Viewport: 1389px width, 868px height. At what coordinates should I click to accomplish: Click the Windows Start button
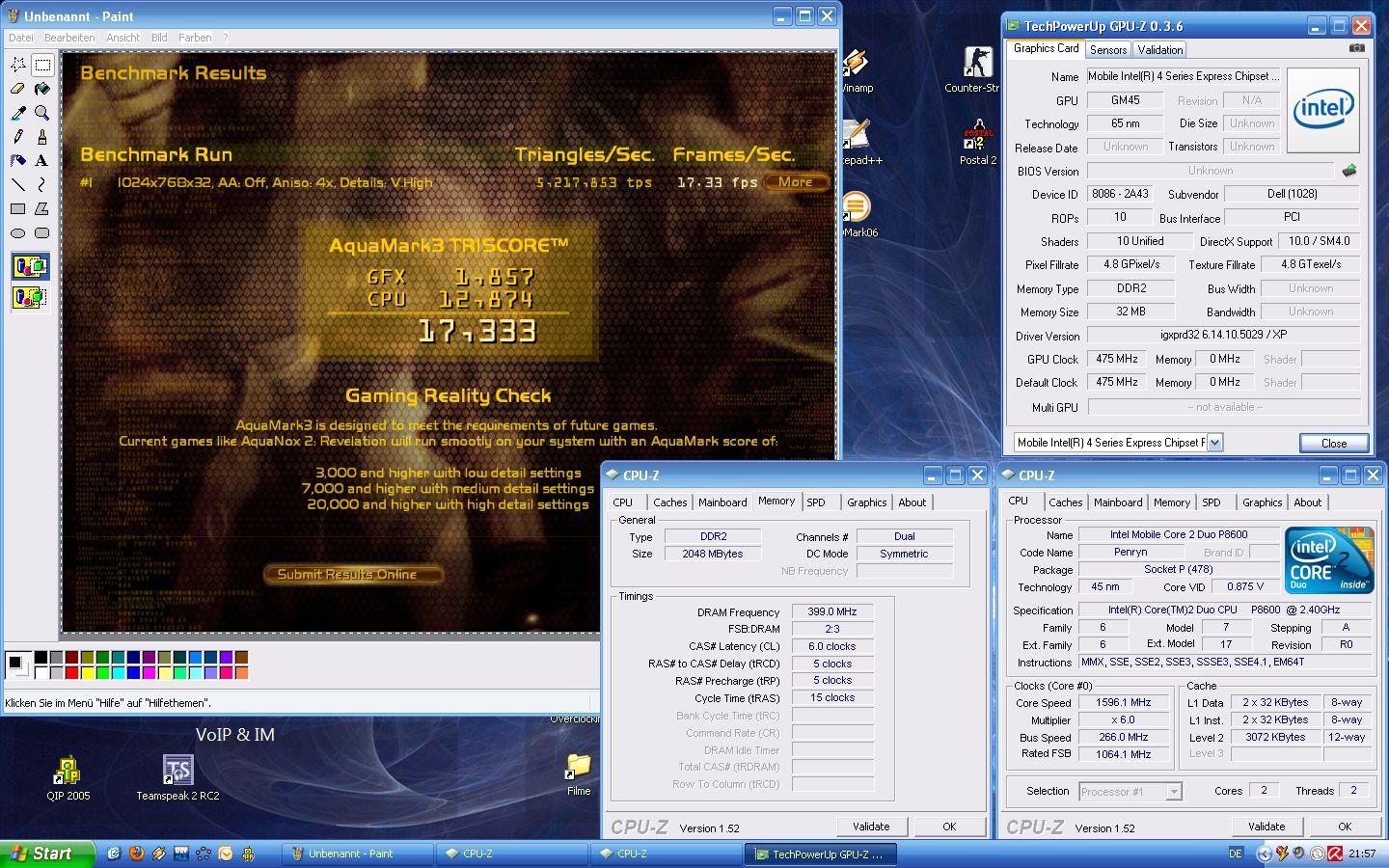coord(48,854)
